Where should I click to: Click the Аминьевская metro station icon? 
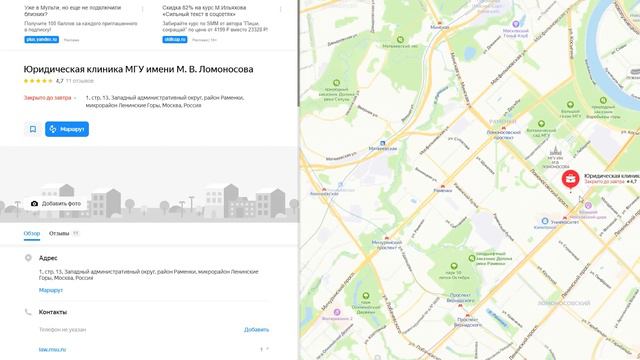(x=324, y=190)
